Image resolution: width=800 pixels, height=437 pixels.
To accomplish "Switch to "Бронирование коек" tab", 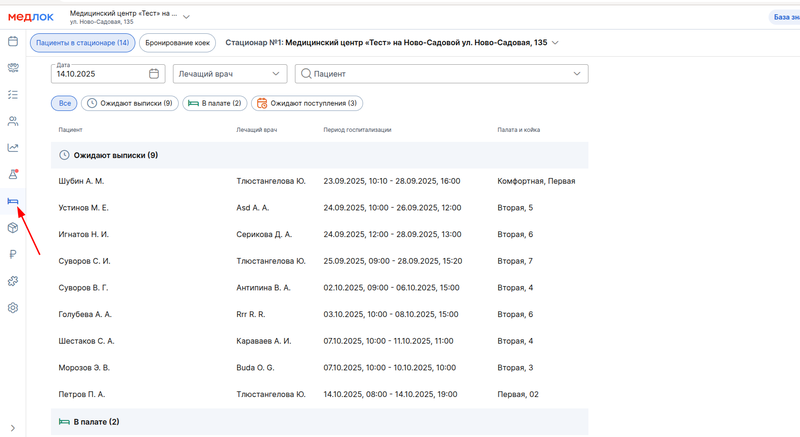I will [177, 43].
